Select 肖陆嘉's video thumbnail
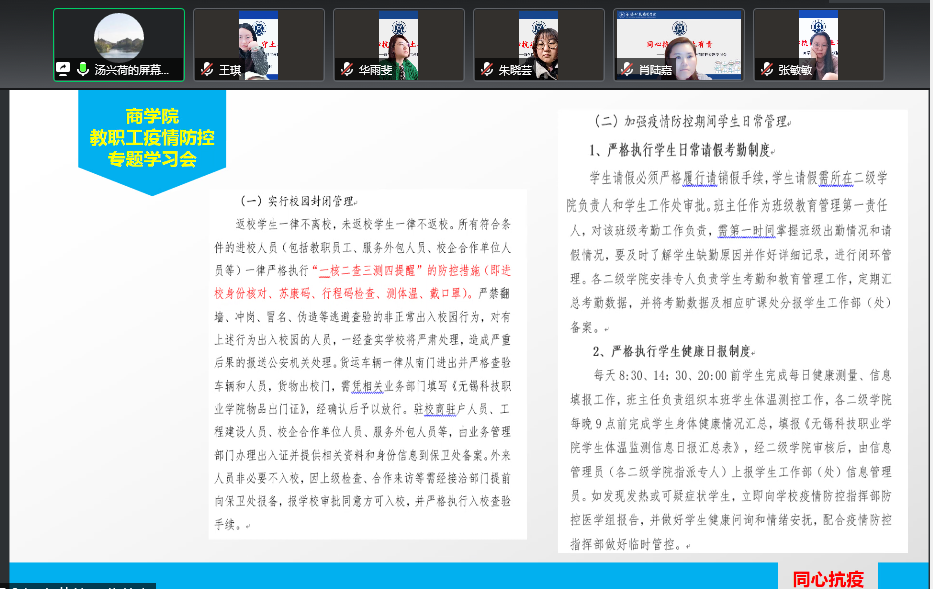The height and width of the screenshot is (589, 933). (678, 38)
